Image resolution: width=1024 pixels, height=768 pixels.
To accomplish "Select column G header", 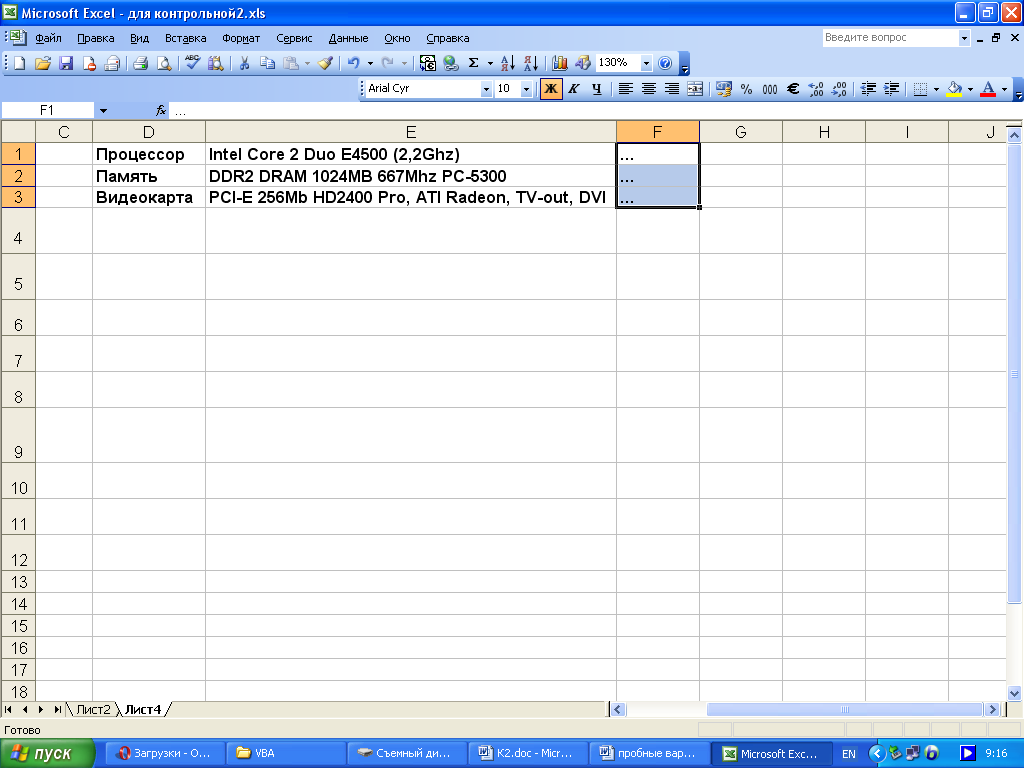I will [741, 132].
